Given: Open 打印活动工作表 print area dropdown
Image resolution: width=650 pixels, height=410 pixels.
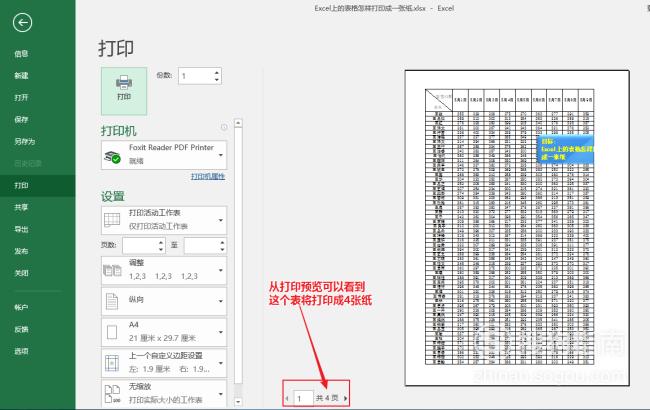Looking at the screenshot, I should click(164, 220).
